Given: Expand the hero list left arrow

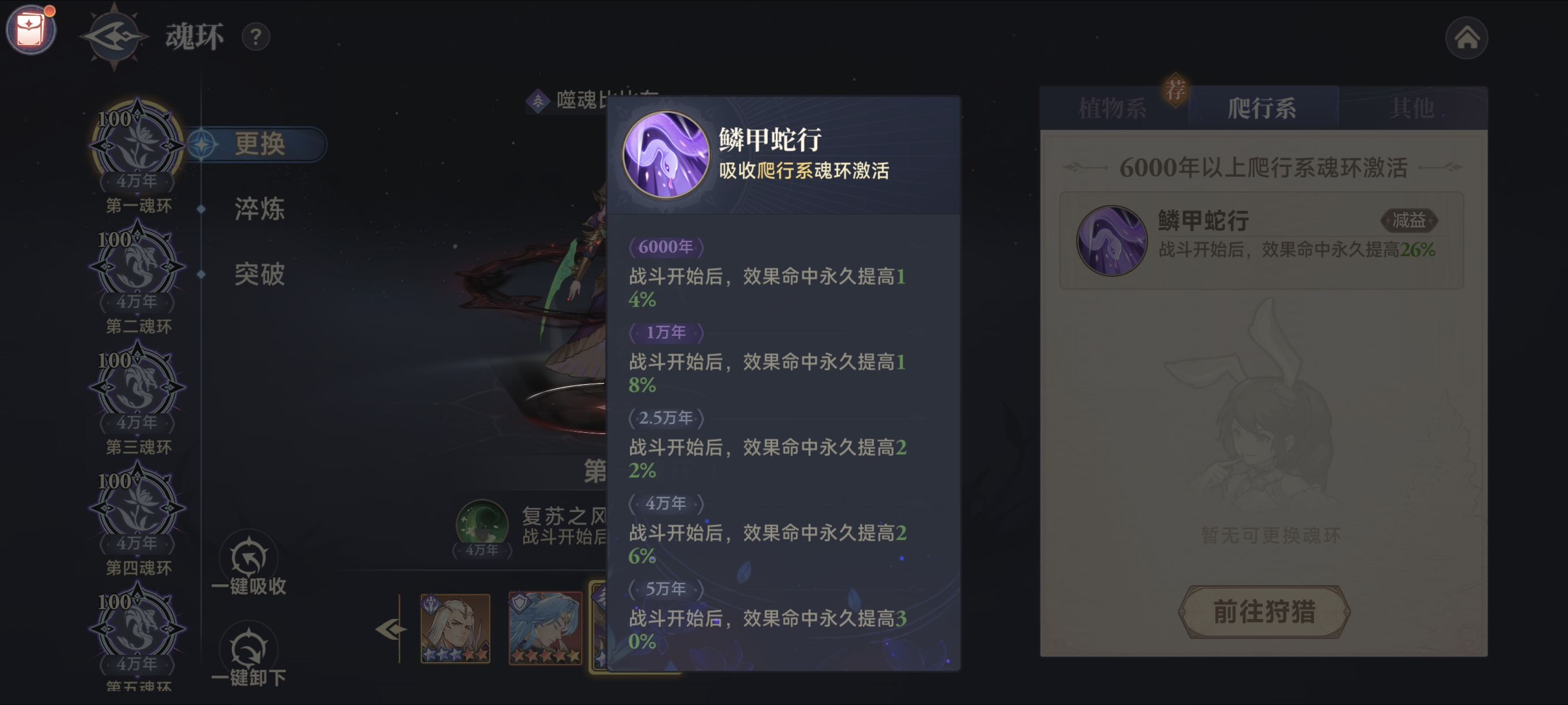Looking at the screenshot, I should pos(390,629).
